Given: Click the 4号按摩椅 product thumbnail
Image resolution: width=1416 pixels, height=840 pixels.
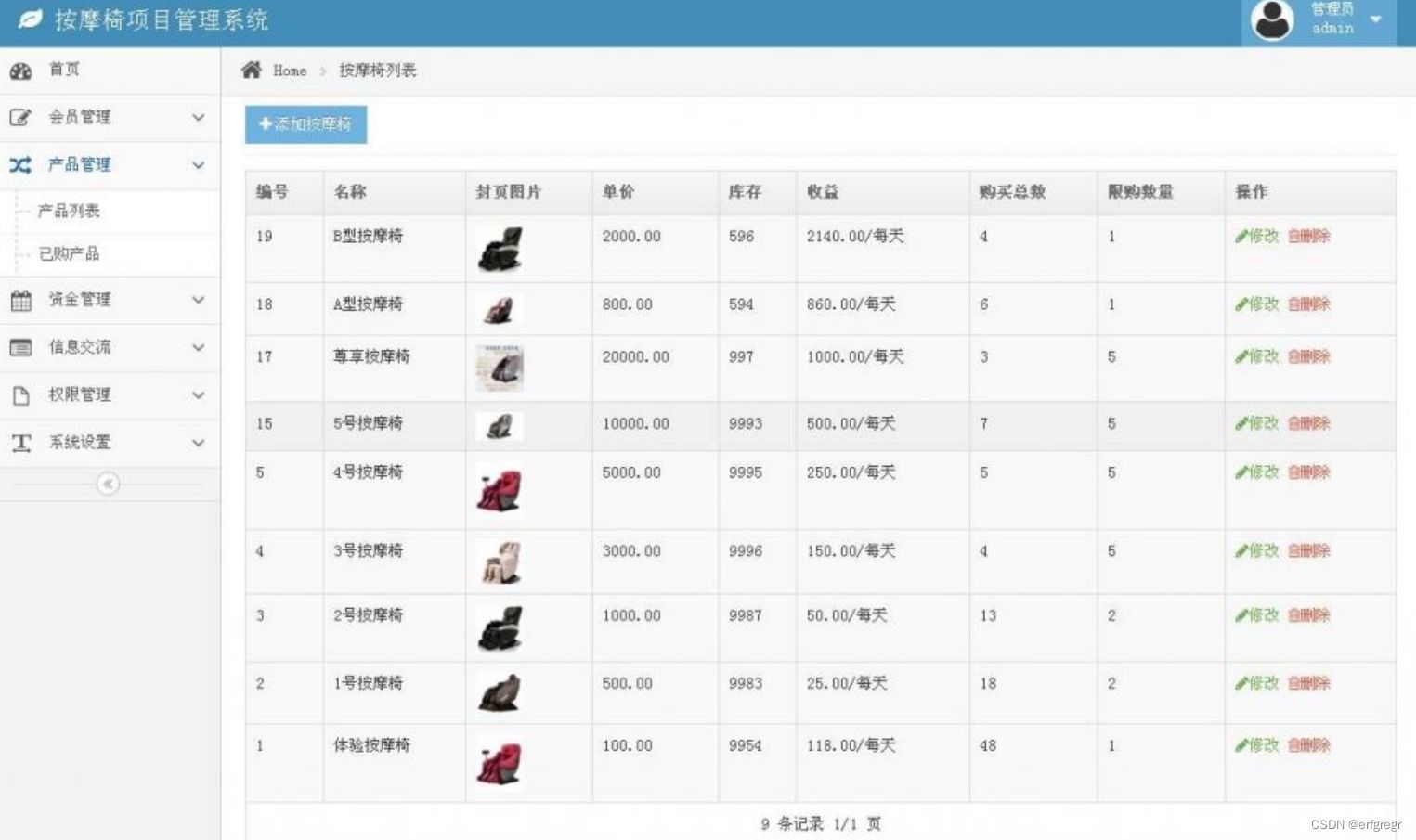Looking at the screenshot, I should (499, 490).
